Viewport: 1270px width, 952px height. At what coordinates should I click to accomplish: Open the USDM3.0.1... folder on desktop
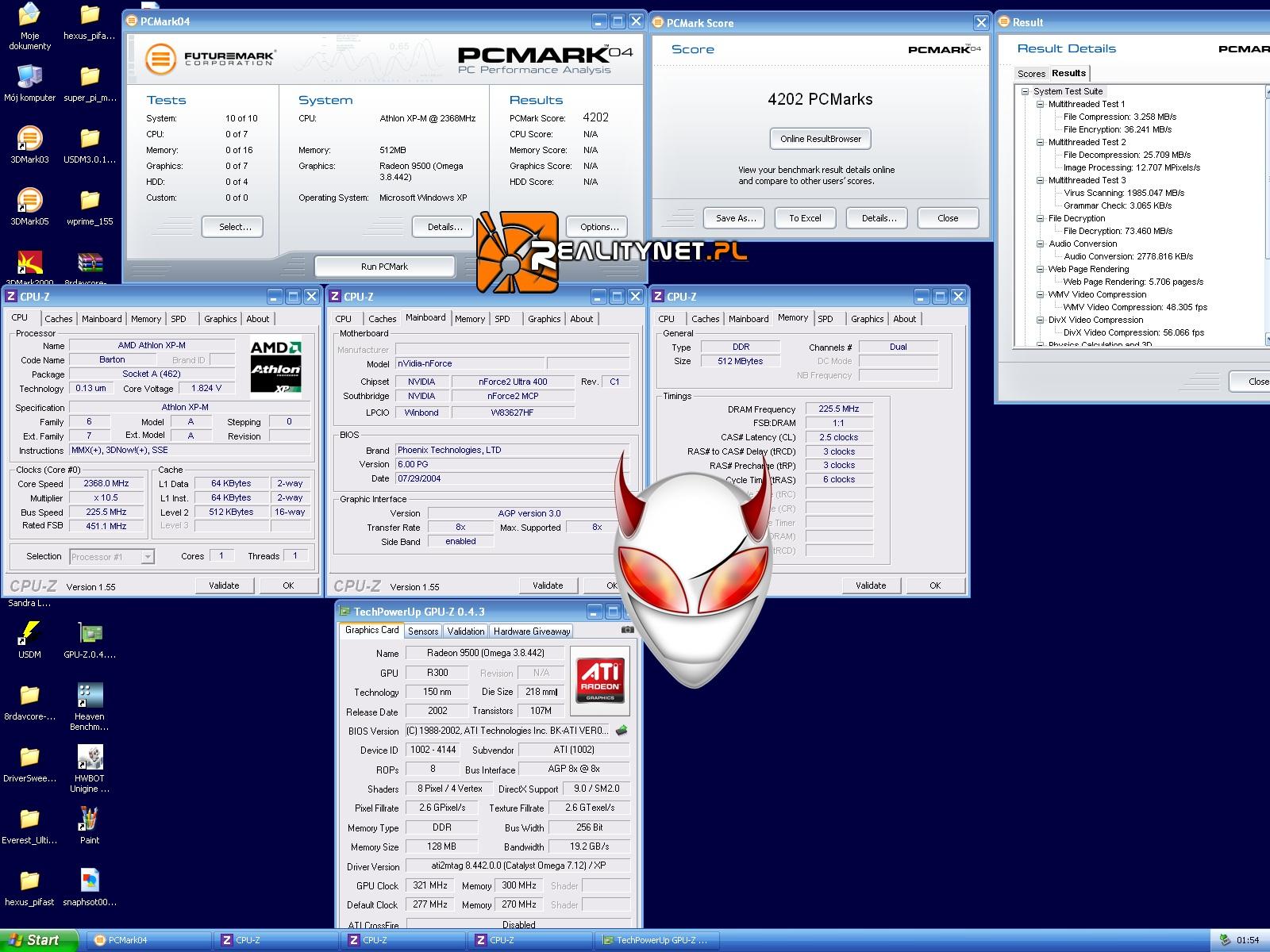(x=90, y=144)
